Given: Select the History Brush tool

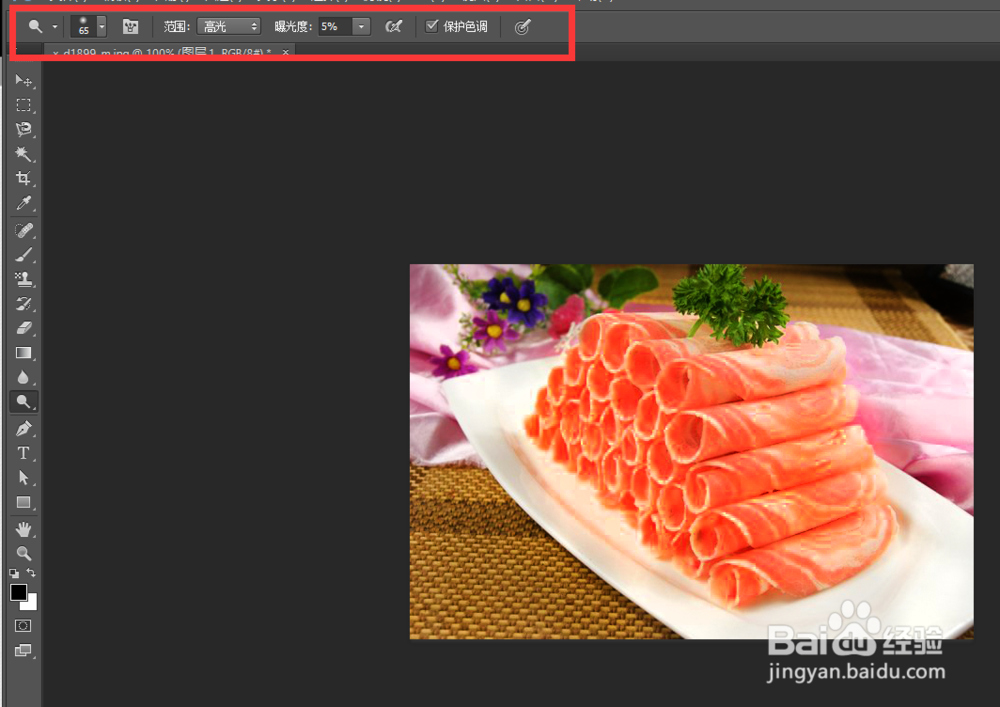Looking at the screenshot, I should point(24,303).
